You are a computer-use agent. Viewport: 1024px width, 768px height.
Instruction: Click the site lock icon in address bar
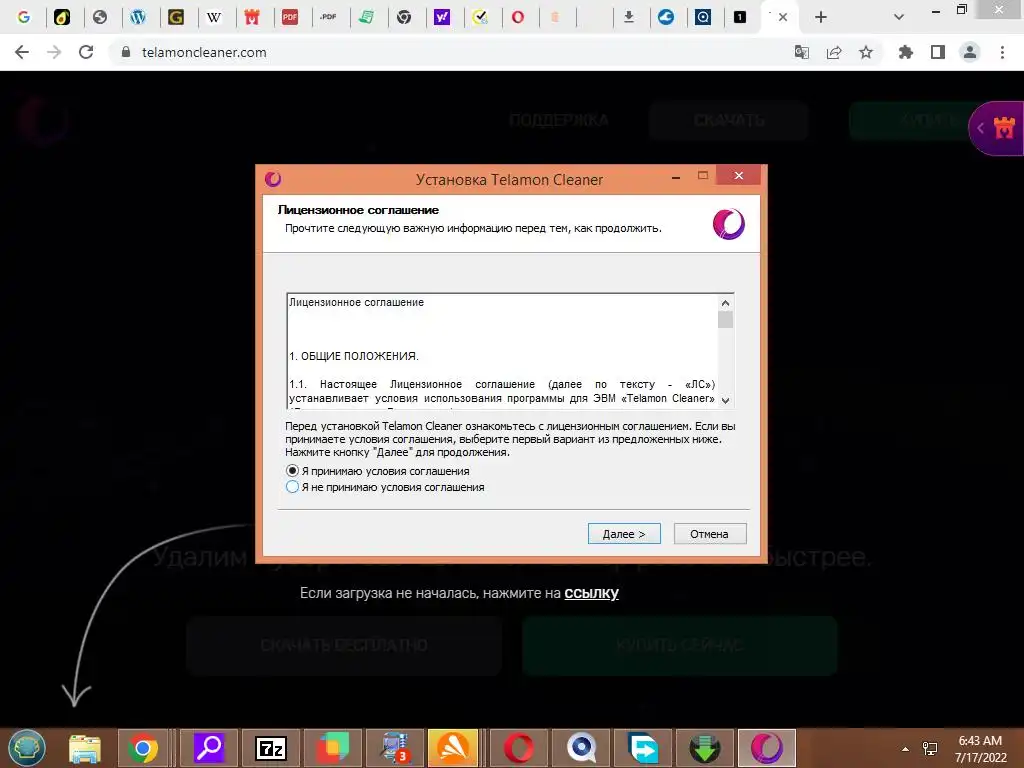(x=125, y=52)
